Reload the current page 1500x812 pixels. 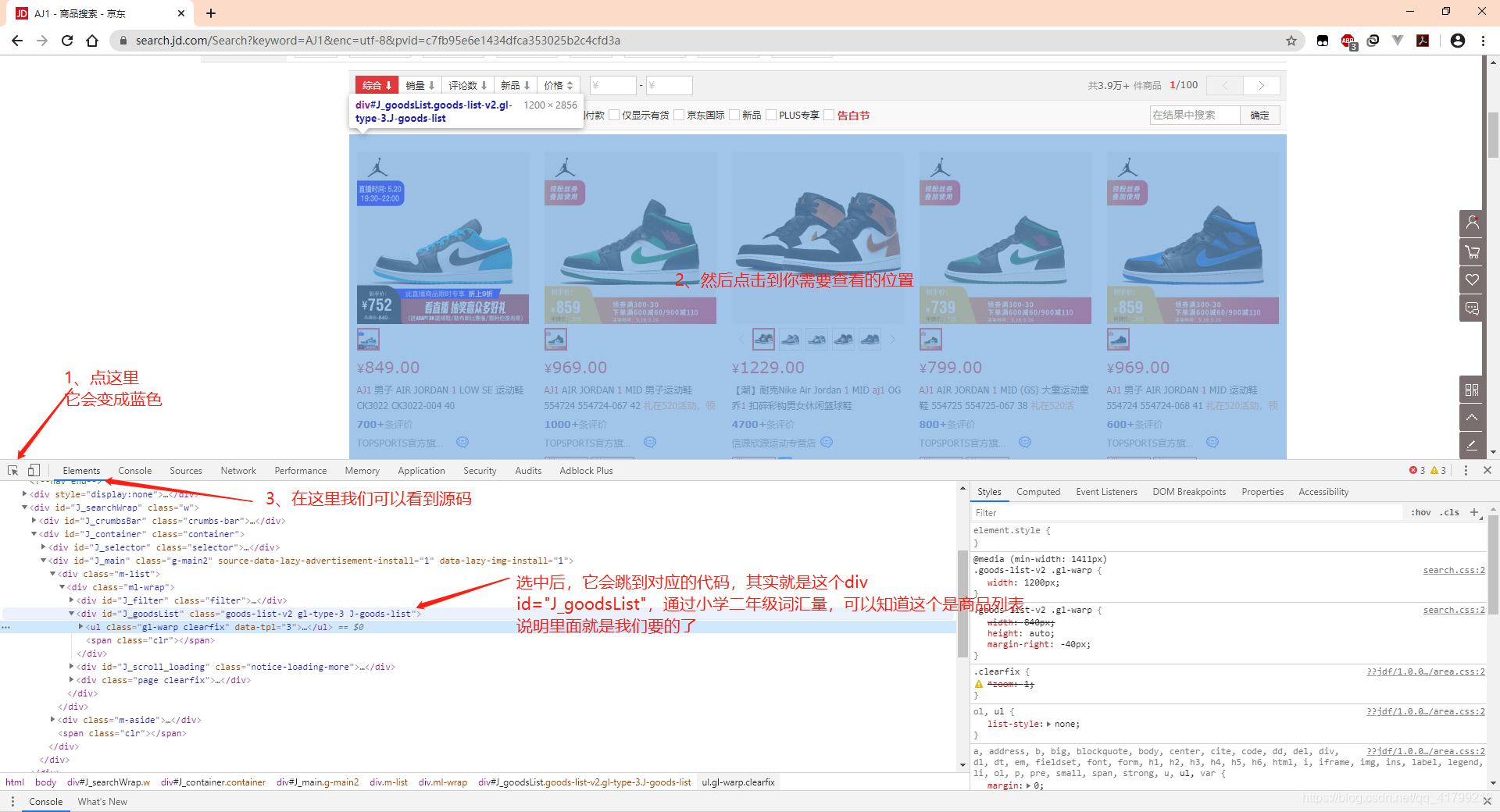click(x=67, y=41)
